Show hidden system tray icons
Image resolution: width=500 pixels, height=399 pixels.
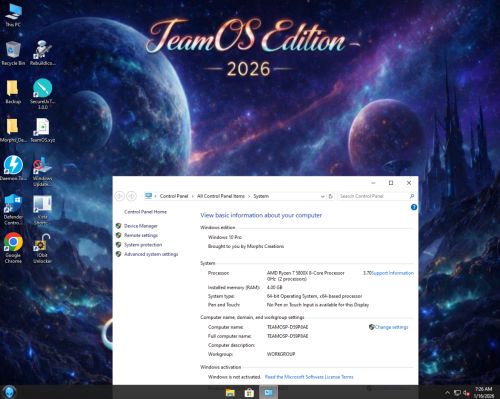tap(447, 393)
